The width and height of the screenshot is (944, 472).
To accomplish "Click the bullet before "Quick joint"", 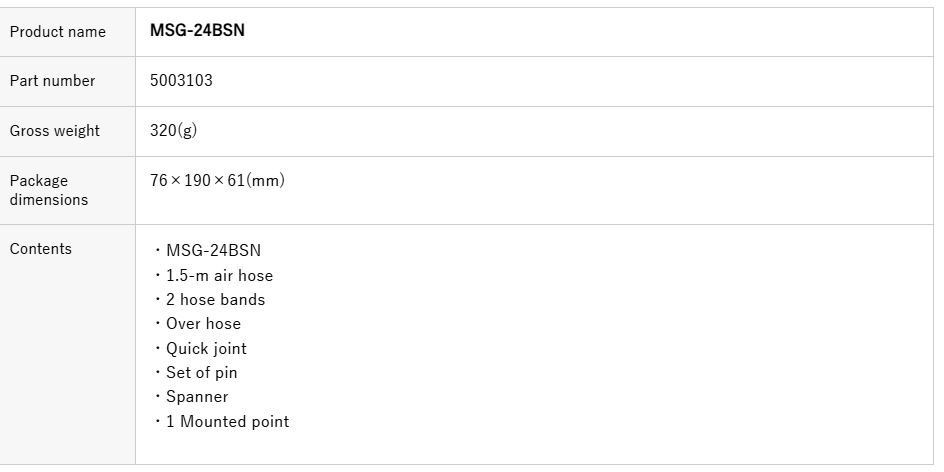I will click(x=158, y=349).
